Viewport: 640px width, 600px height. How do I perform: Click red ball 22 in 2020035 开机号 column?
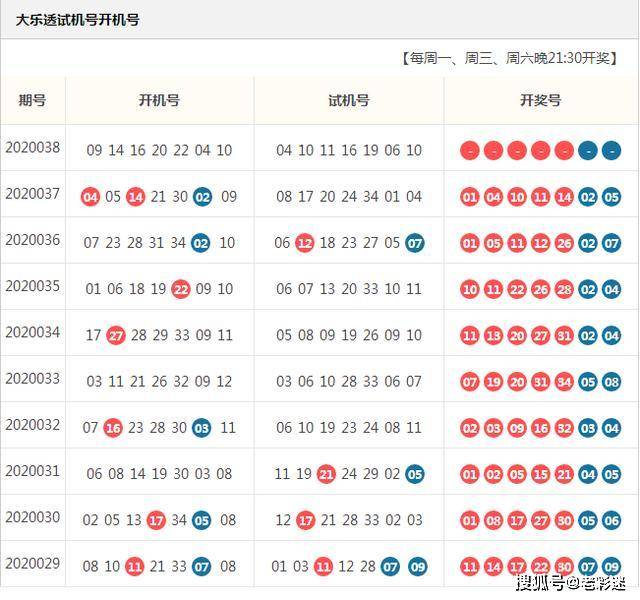[181, 289]
